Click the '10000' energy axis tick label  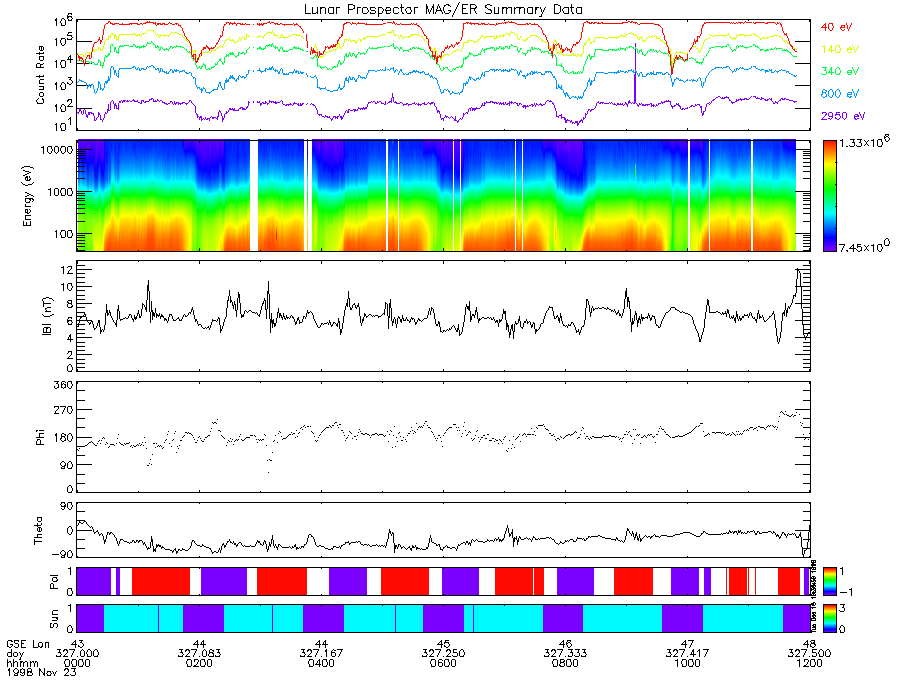point(55,150)
